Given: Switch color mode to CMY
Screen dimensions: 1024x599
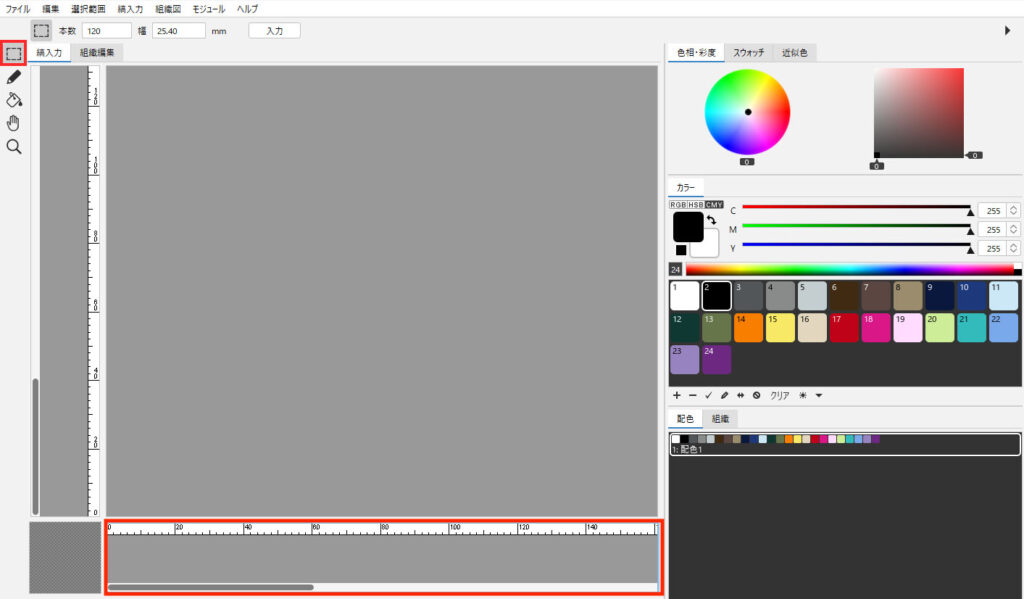Looking at the screenshot, I should click(714, 204).
